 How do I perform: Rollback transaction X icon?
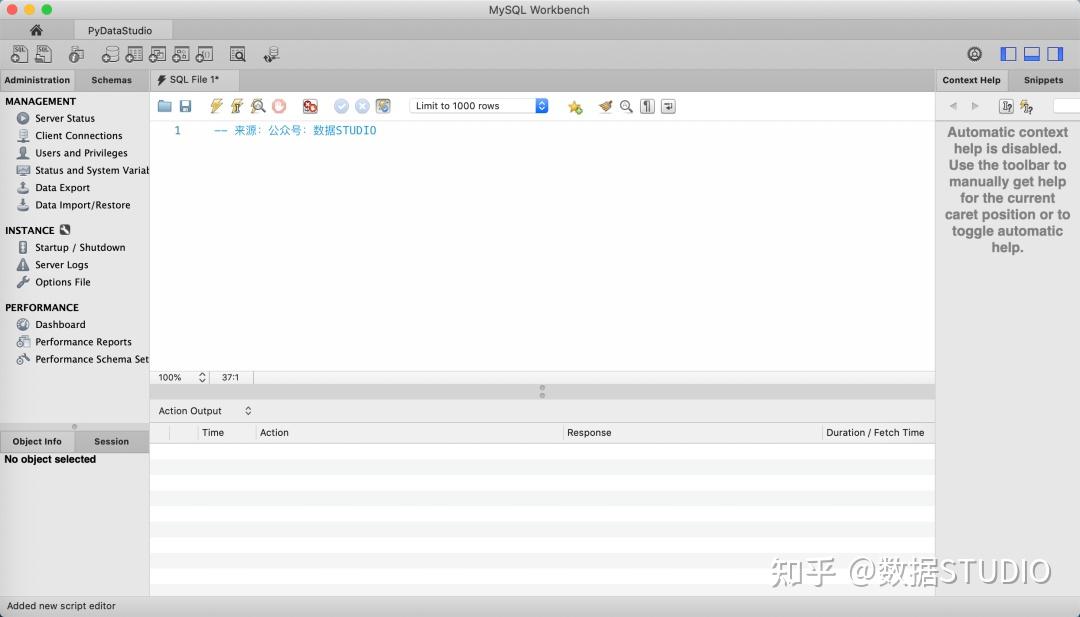pos(362,106)
